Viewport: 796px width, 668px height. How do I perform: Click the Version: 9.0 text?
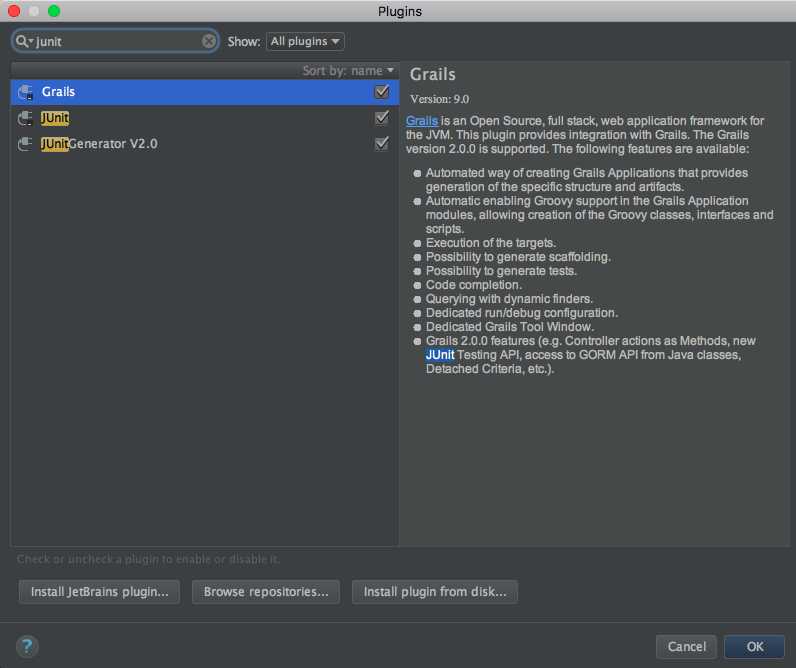440,99
